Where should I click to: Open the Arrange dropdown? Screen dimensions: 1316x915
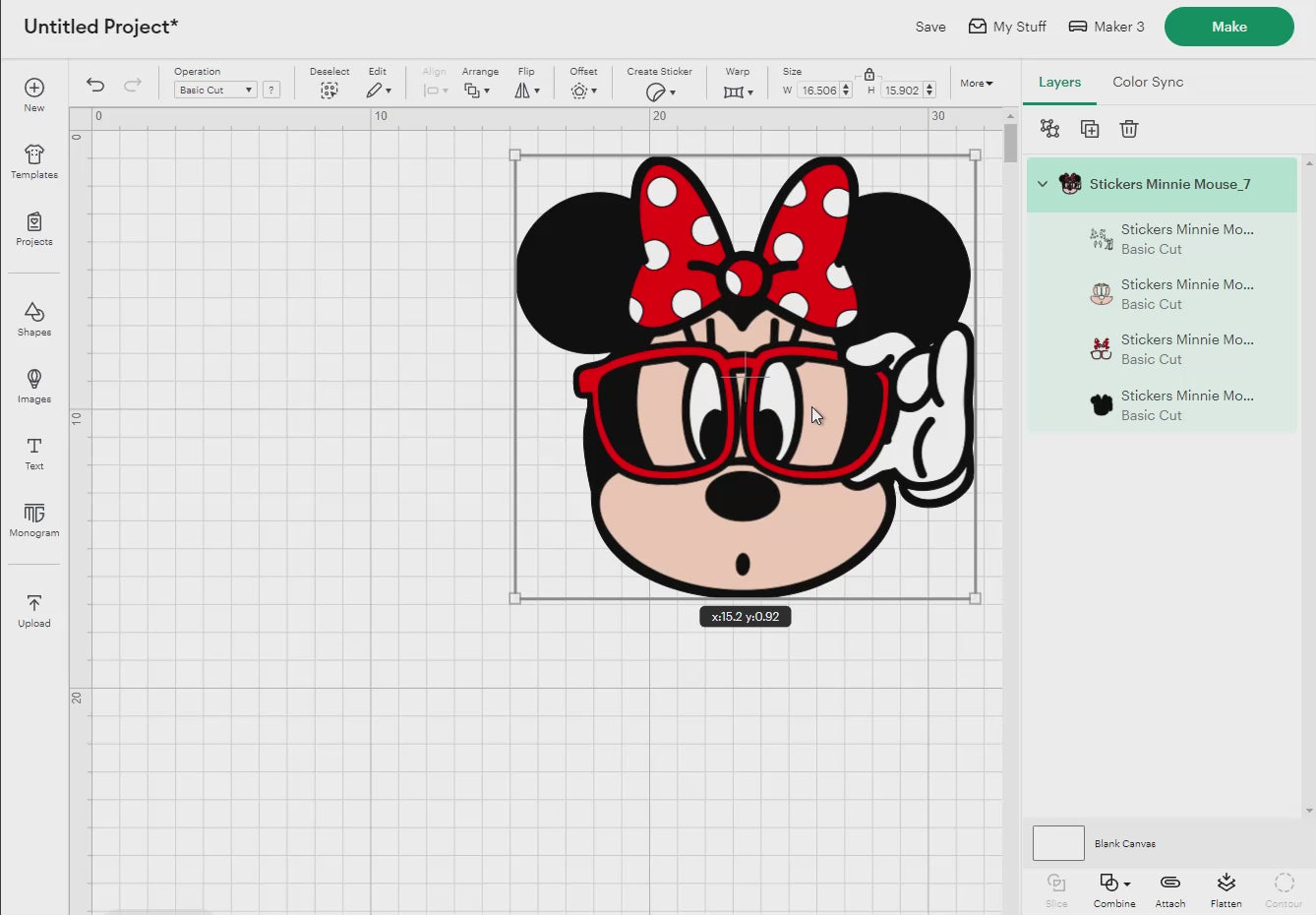[477, 91]
